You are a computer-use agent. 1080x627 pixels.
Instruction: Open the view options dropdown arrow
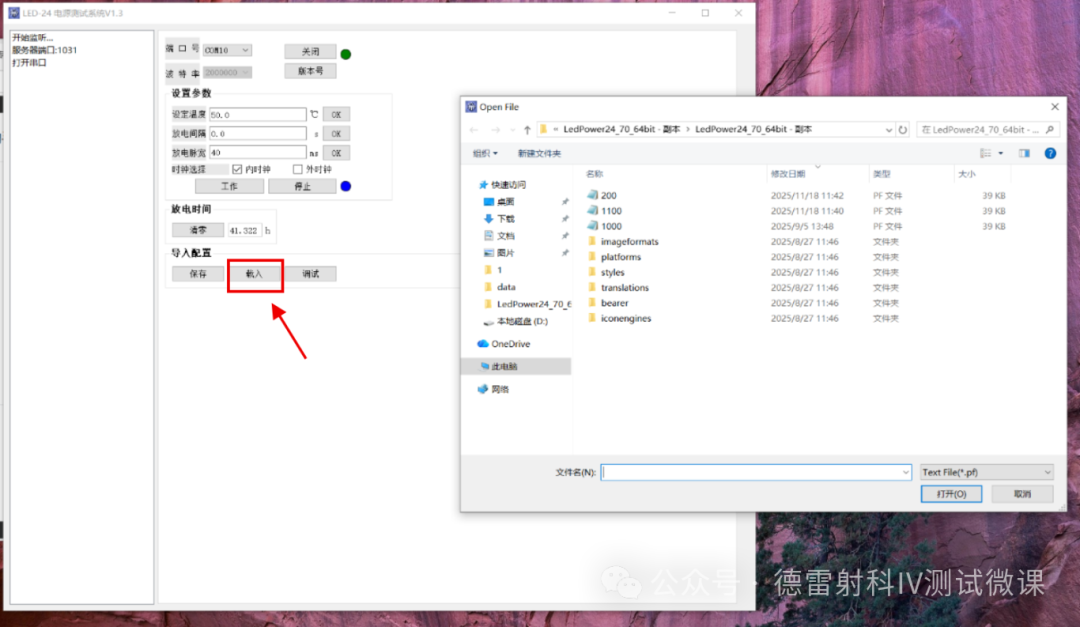click(1000, 153)
